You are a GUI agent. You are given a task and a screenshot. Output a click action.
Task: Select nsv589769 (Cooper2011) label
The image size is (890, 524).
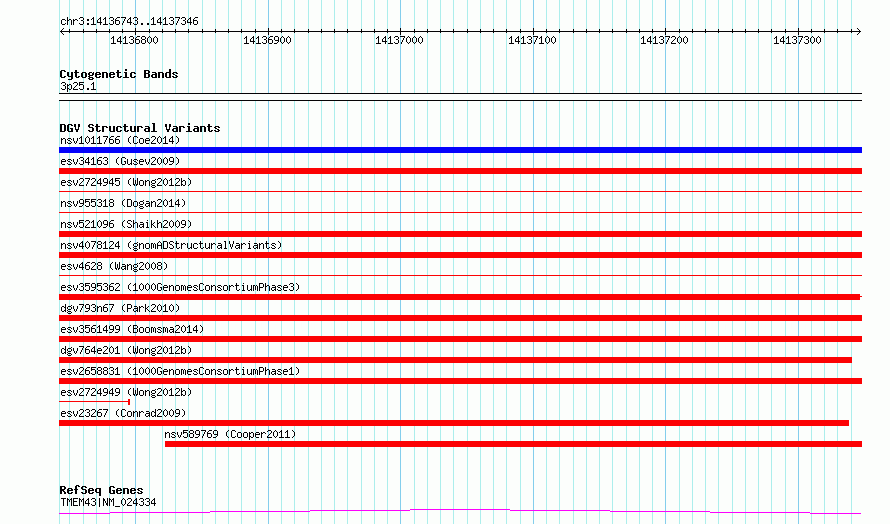tap(230, 434)
